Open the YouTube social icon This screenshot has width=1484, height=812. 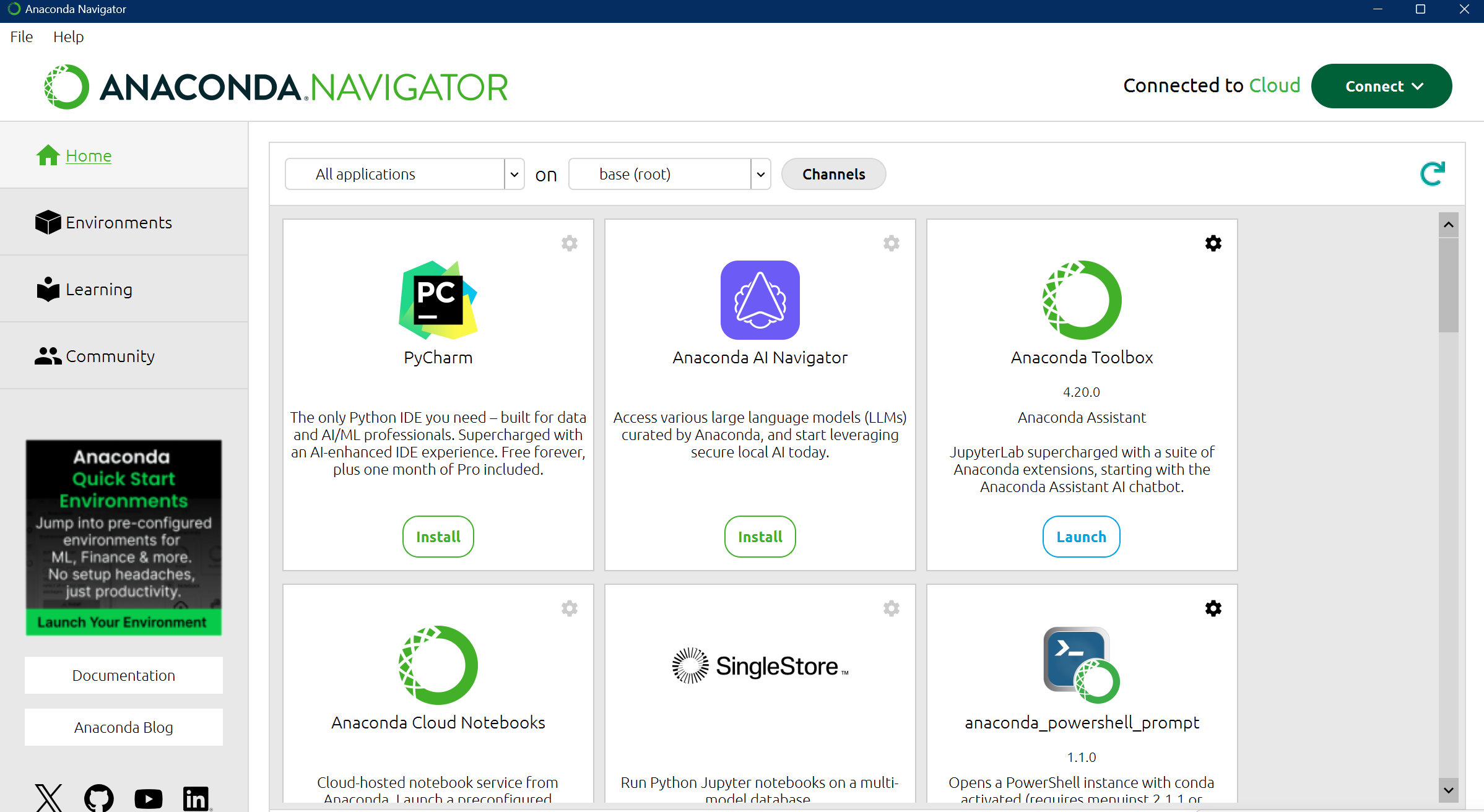pyautogui.click(x=149, y=798)
